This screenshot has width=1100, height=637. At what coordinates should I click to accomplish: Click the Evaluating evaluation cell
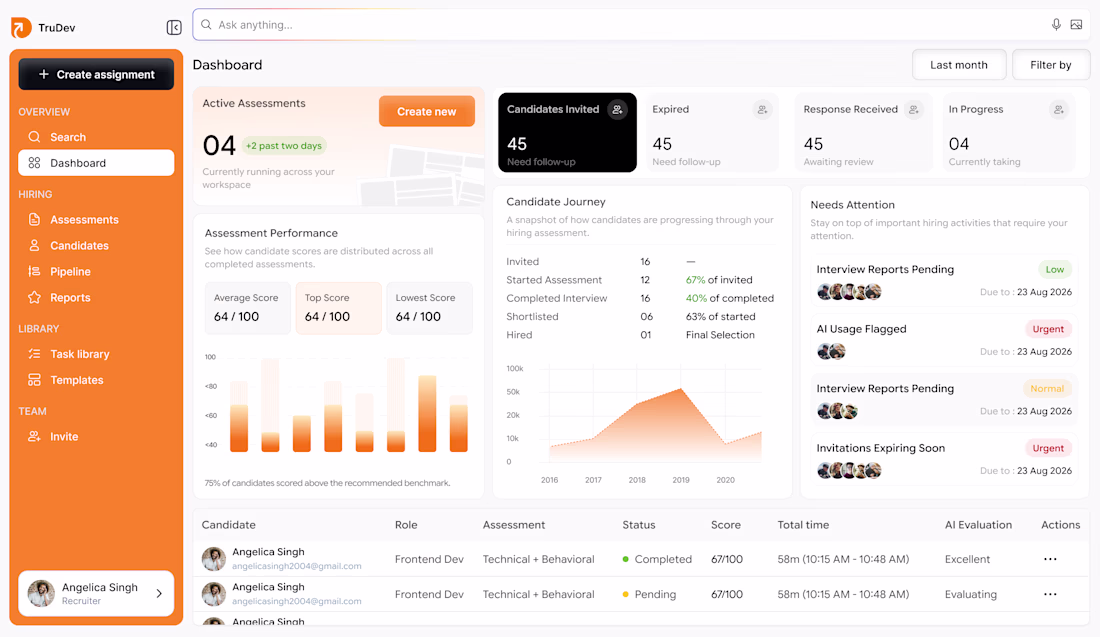pyautogui.click(x=970, y=594)
